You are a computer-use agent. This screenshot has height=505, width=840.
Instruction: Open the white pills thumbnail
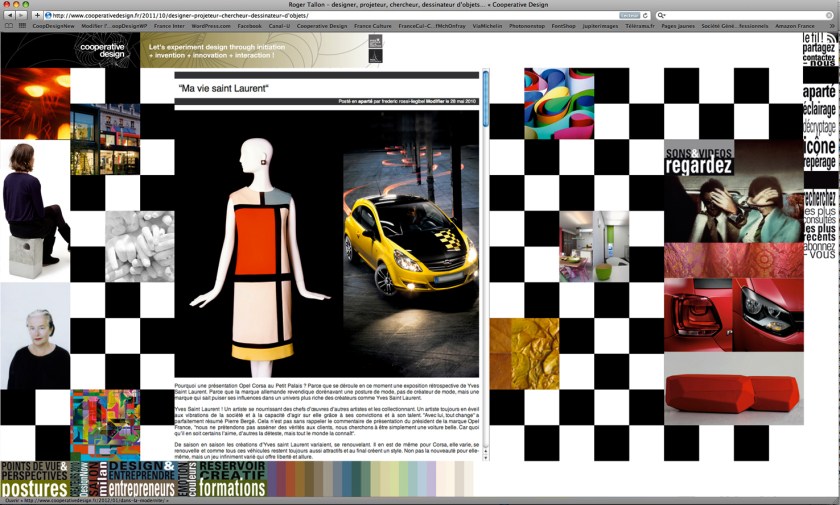140,246
